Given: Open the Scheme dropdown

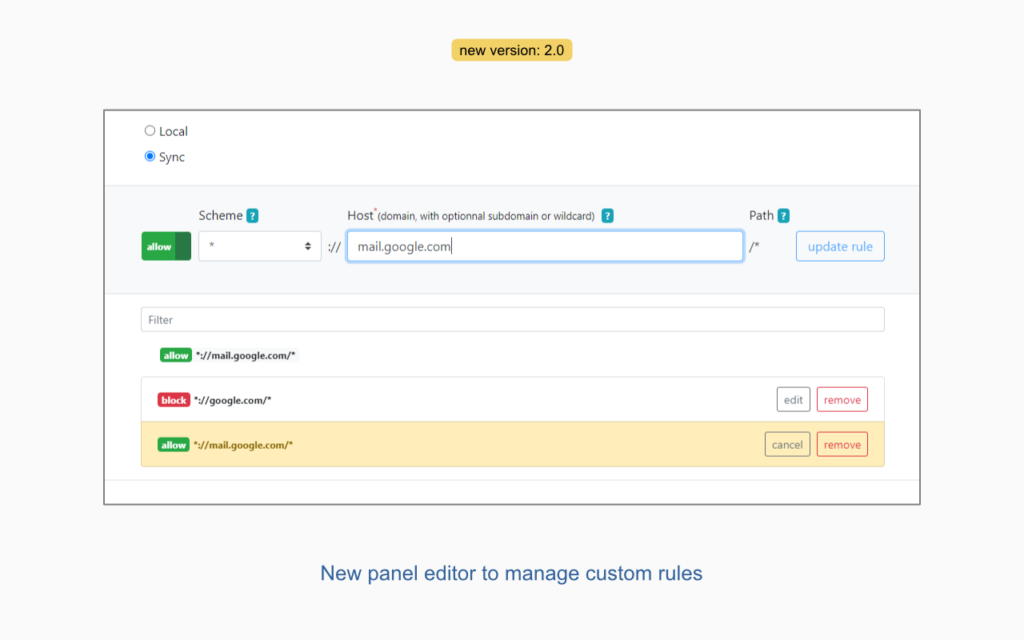Looking at the screenshot, I should (x=259, y=247).
